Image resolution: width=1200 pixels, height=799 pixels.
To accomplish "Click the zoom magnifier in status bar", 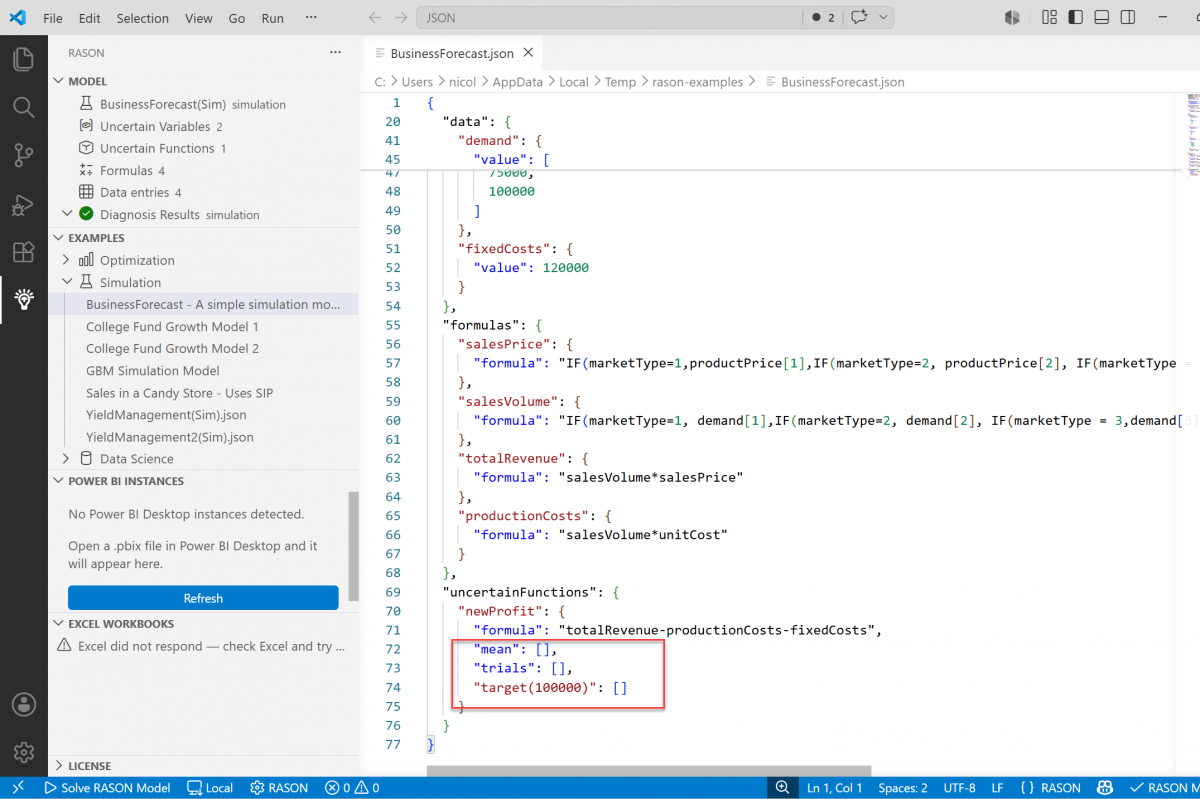I will (x=782, y=788).
